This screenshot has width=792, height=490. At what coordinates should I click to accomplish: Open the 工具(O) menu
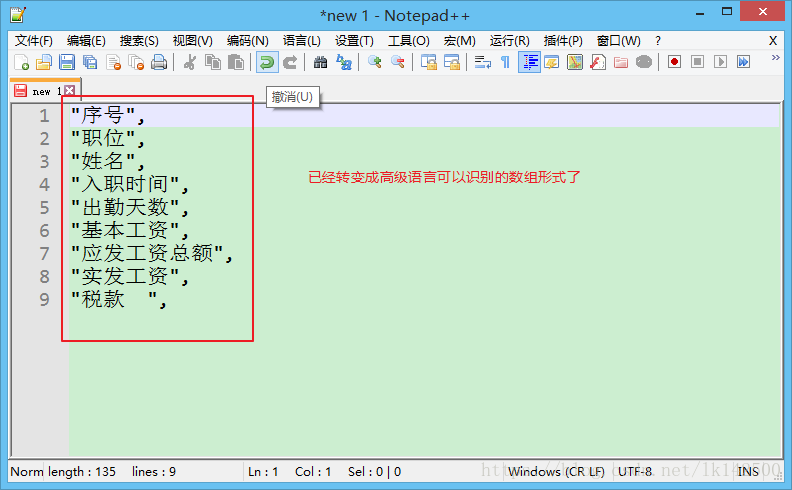tap(409, 40)
